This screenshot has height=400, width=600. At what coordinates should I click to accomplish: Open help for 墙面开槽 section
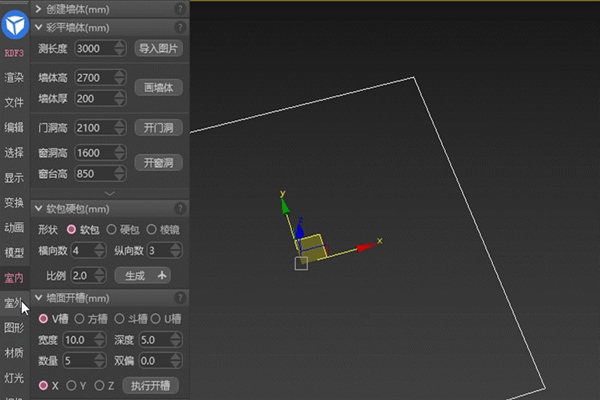(180, 298)
